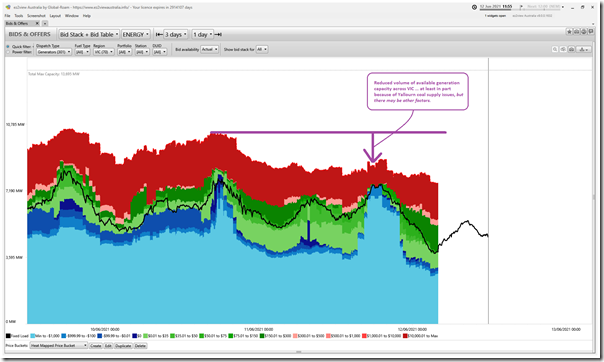This screenshot has width=604, height=362.
Task: Jump to latest range with right arrow
Action: click(218, 34)
